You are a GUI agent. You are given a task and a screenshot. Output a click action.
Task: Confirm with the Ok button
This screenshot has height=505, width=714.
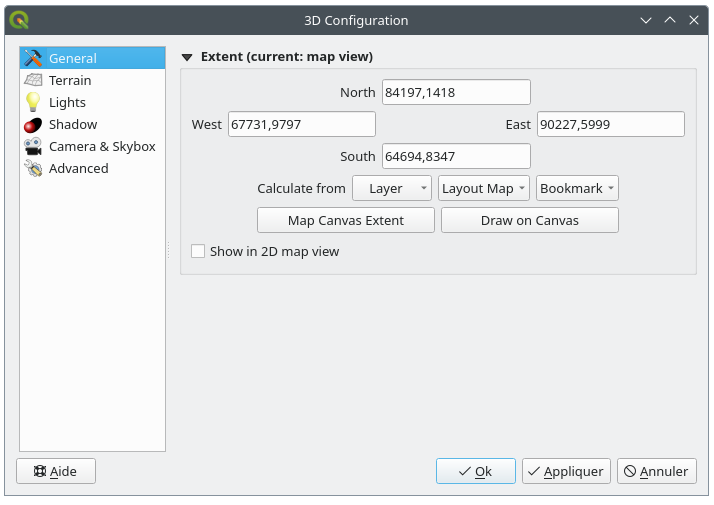tap(476, 471)
